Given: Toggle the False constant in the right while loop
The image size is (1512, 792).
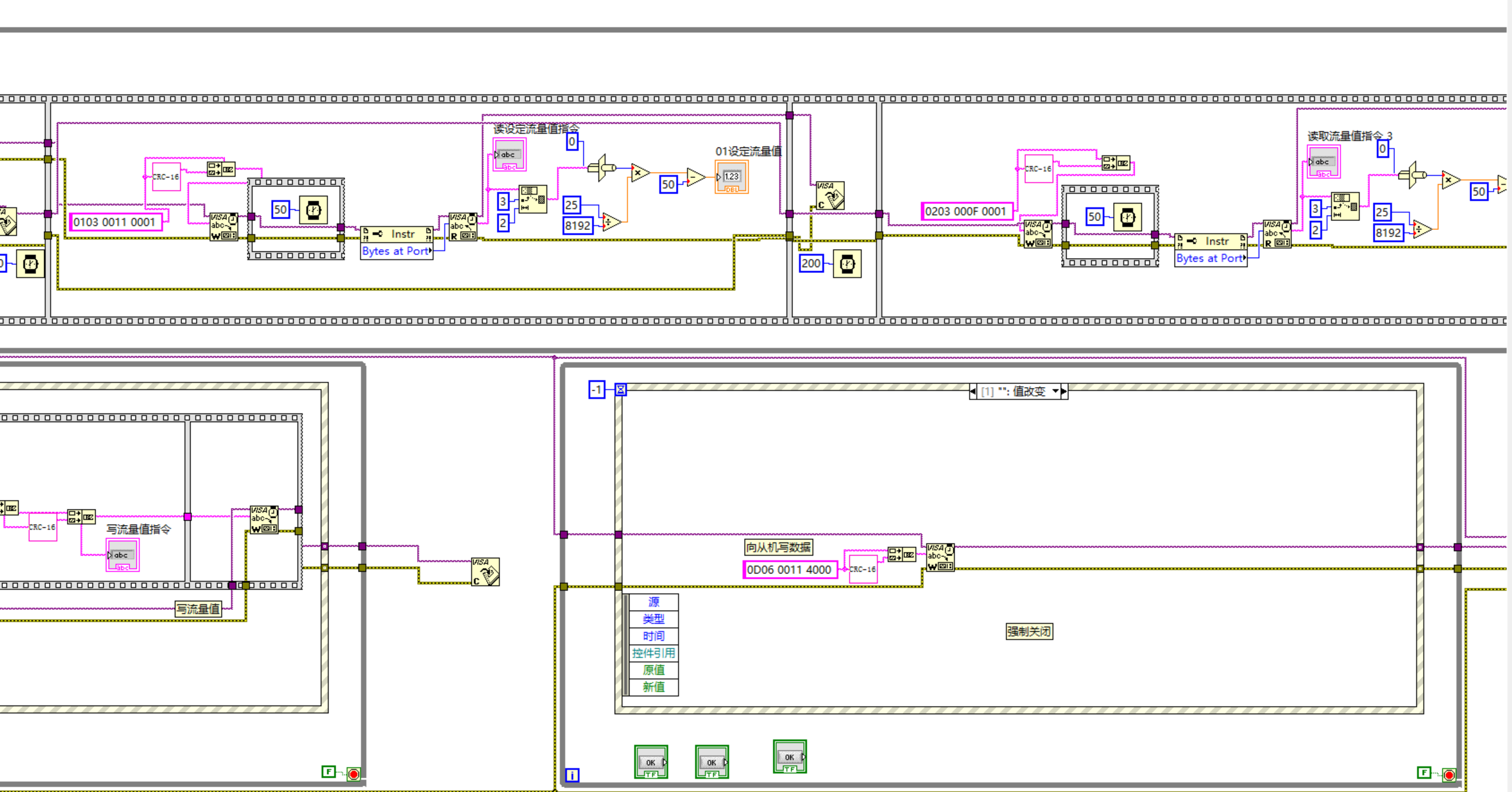Looking at the screenshot, I should pyautogui.click(x=1424, y=773).
